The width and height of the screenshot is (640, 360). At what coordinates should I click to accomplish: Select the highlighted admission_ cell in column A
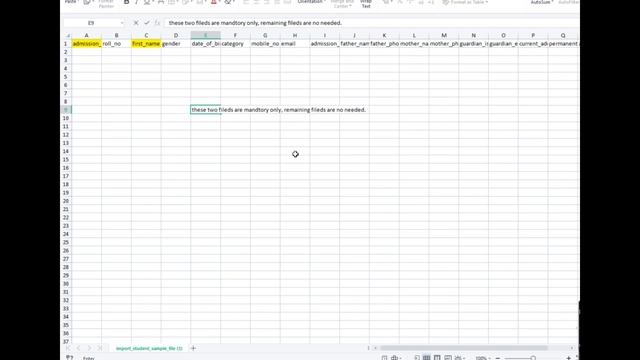point(87,44)
